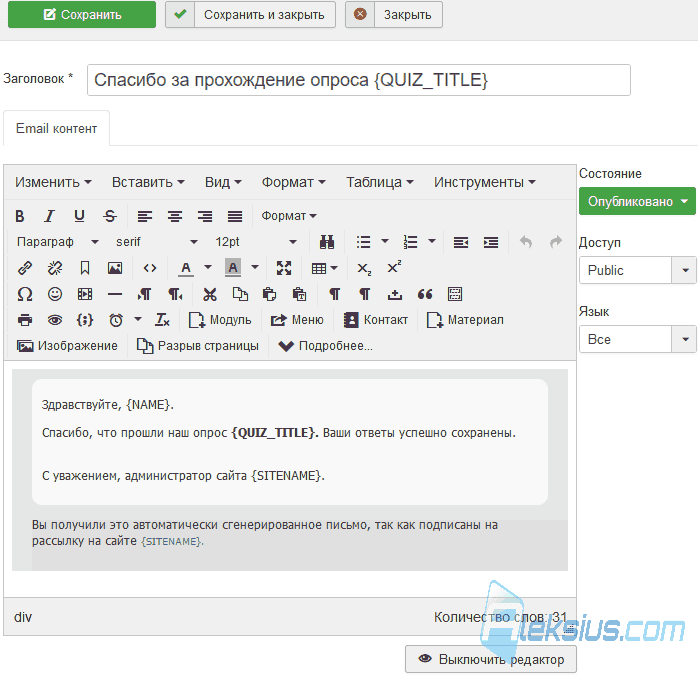The image size is (698, 675).
Task: Decrease indent of paragraph
Action: pyautogui.click(x=461, y=242)
